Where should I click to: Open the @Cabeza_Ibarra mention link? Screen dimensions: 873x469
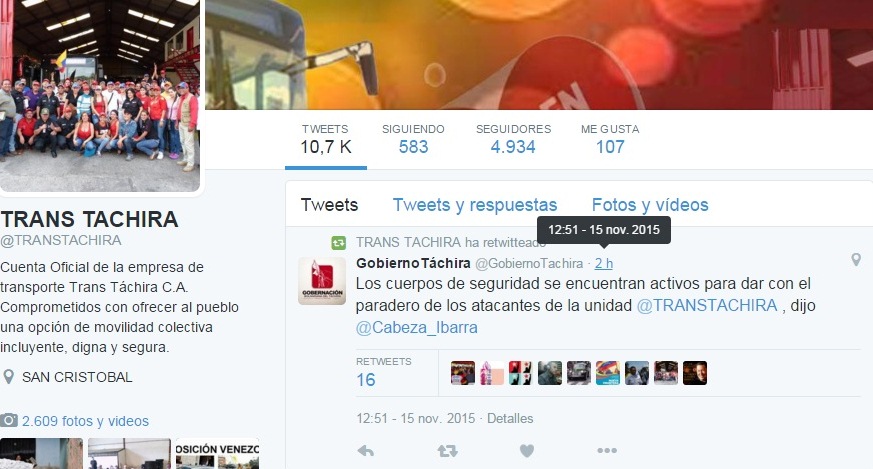click(416, 328)
